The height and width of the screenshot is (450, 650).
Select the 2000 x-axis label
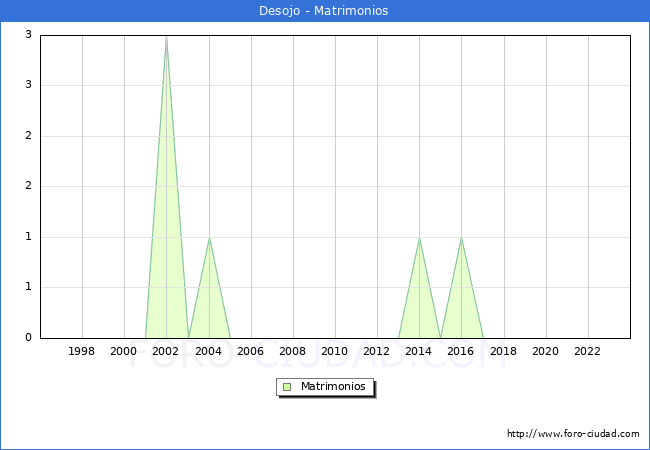coord(124,352)
